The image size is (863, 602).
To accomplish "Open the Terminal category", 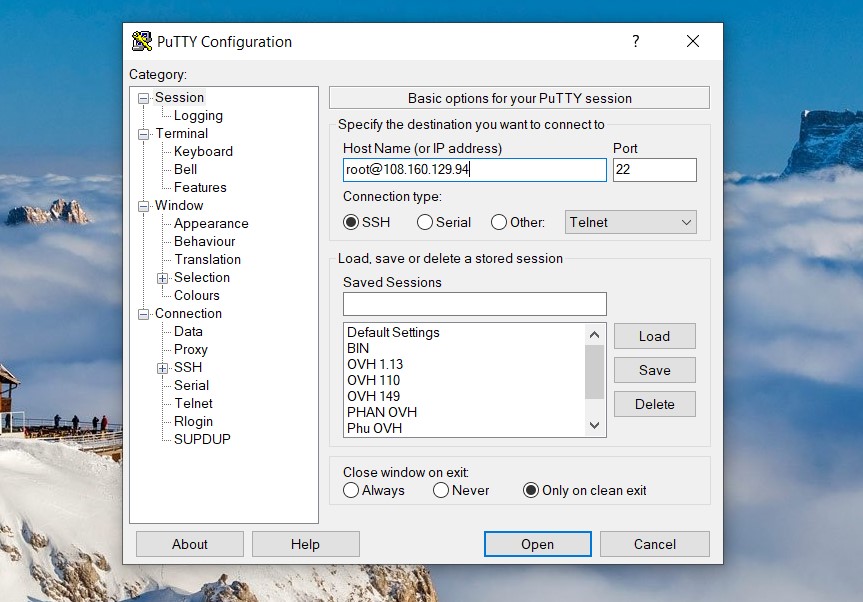I will (182, 134).
